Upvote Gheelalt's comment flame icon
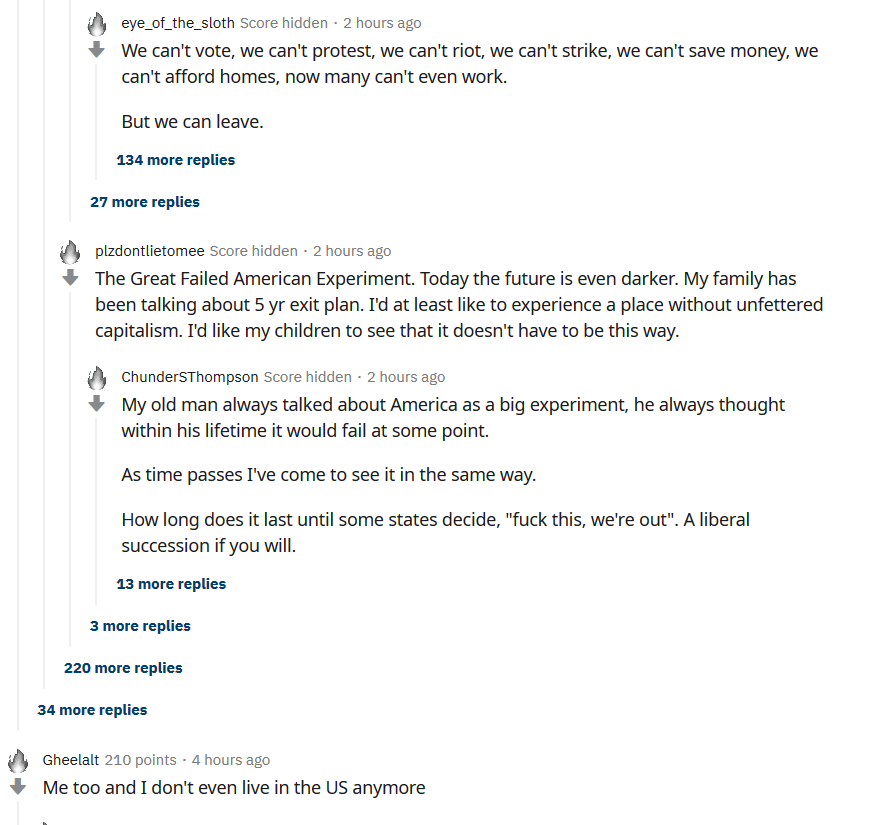Image resolution: width=871 pixels, height=825 pixels. coord(18,761)
